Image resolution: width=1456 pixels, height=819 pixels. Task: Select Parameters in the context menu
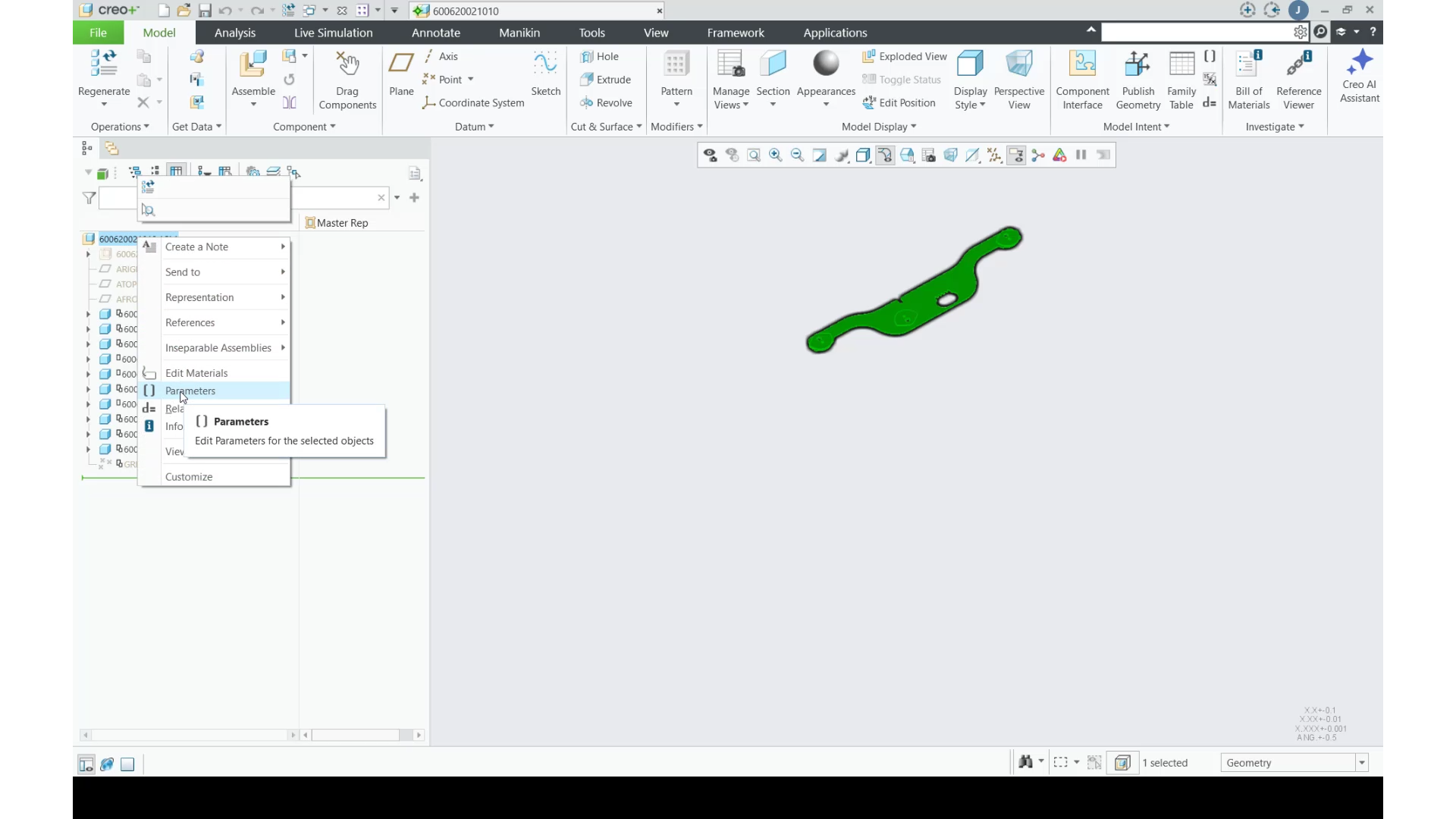215,391
